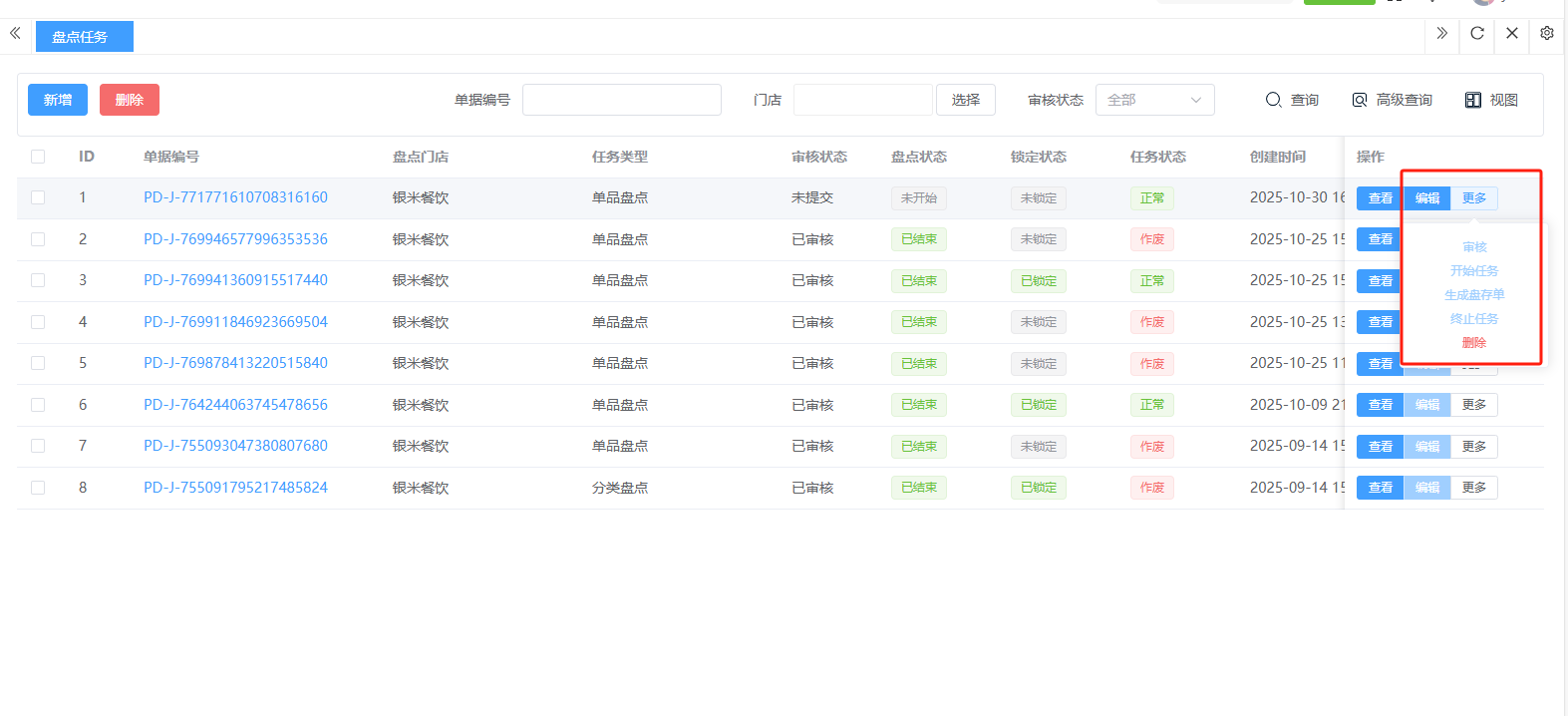Open 高级查询 advanced search

pyautogui.click(x=1392, y=100)
